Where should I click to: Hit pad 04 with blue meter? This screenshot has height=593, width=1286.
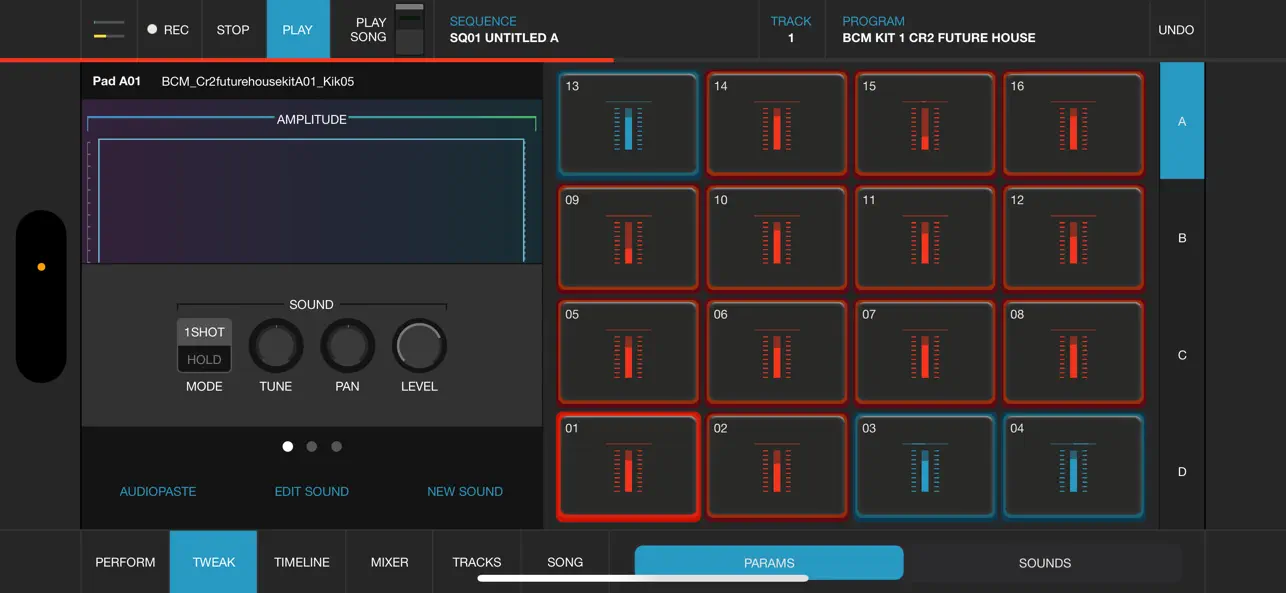[1073, 467]
